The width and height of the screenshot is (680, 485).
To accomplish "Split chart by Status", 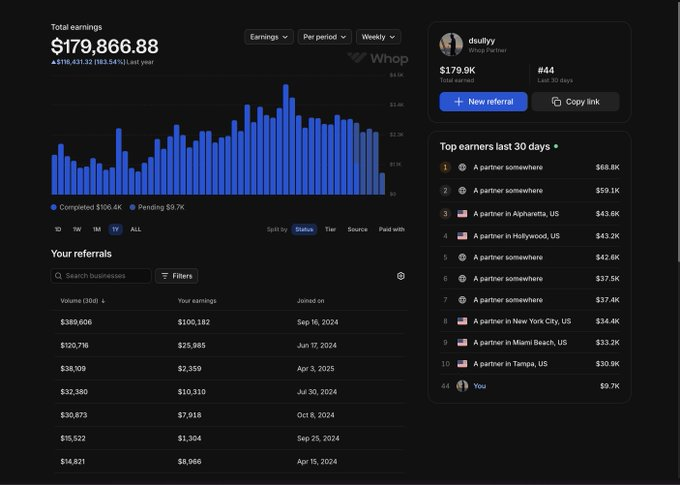I will [304, 229].
